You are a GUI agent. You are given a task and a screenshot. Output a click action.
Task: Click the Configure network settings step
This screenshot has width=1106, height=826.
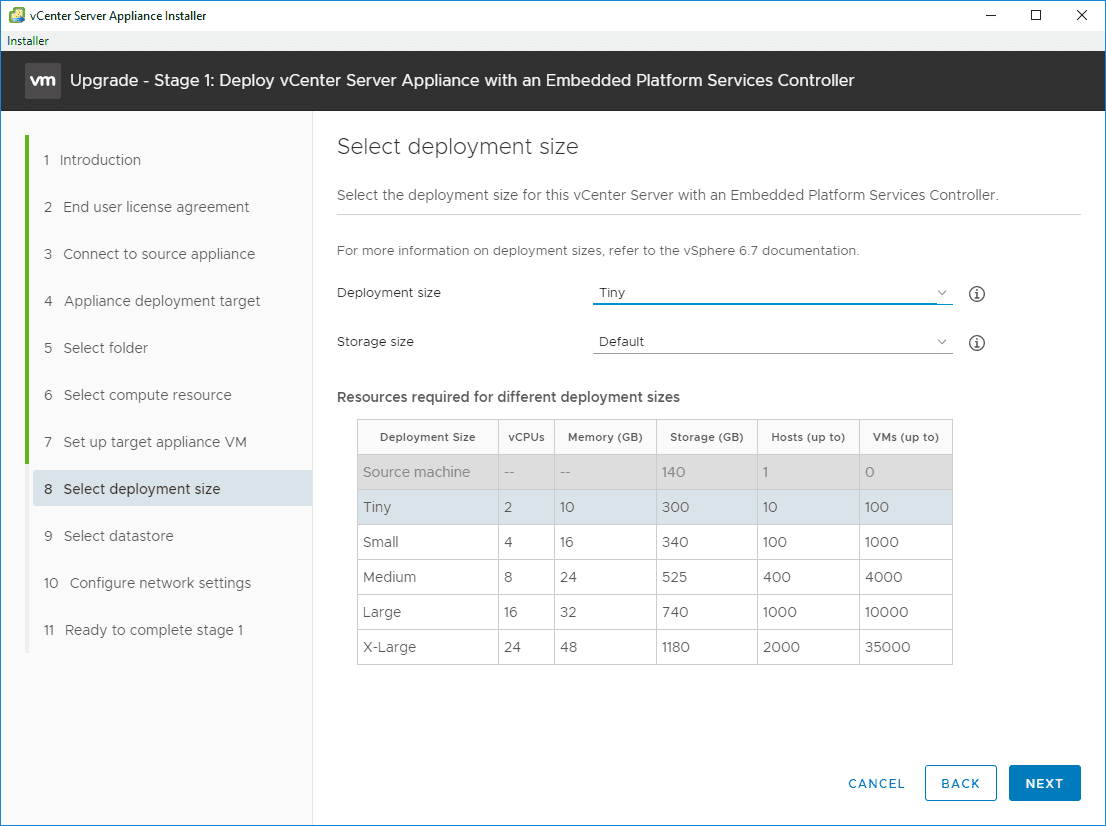(147, 582)
